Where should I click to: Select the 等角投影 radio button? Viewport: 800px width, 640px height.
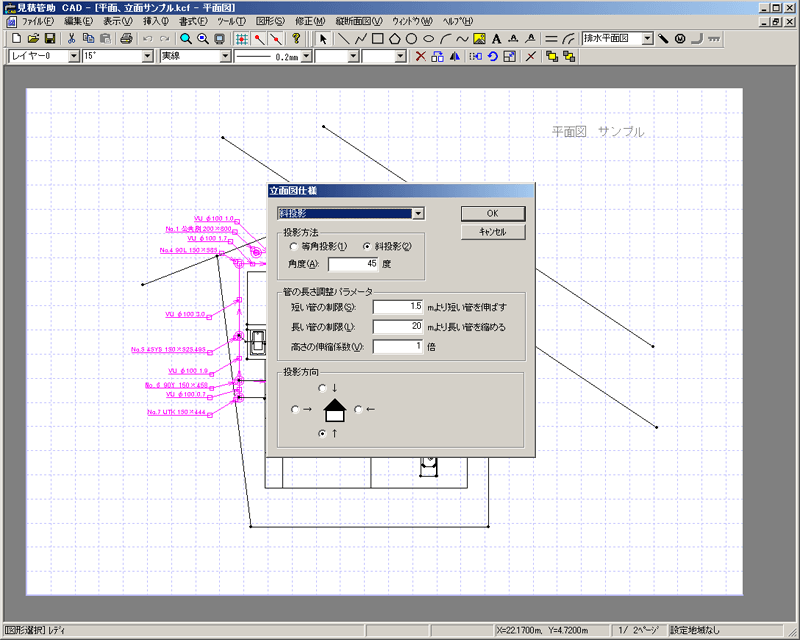point(293,246)
